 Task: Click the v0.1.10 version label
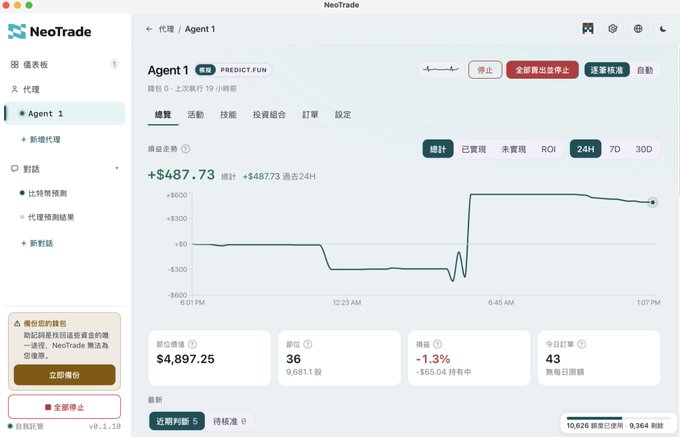tap(105, 426)
